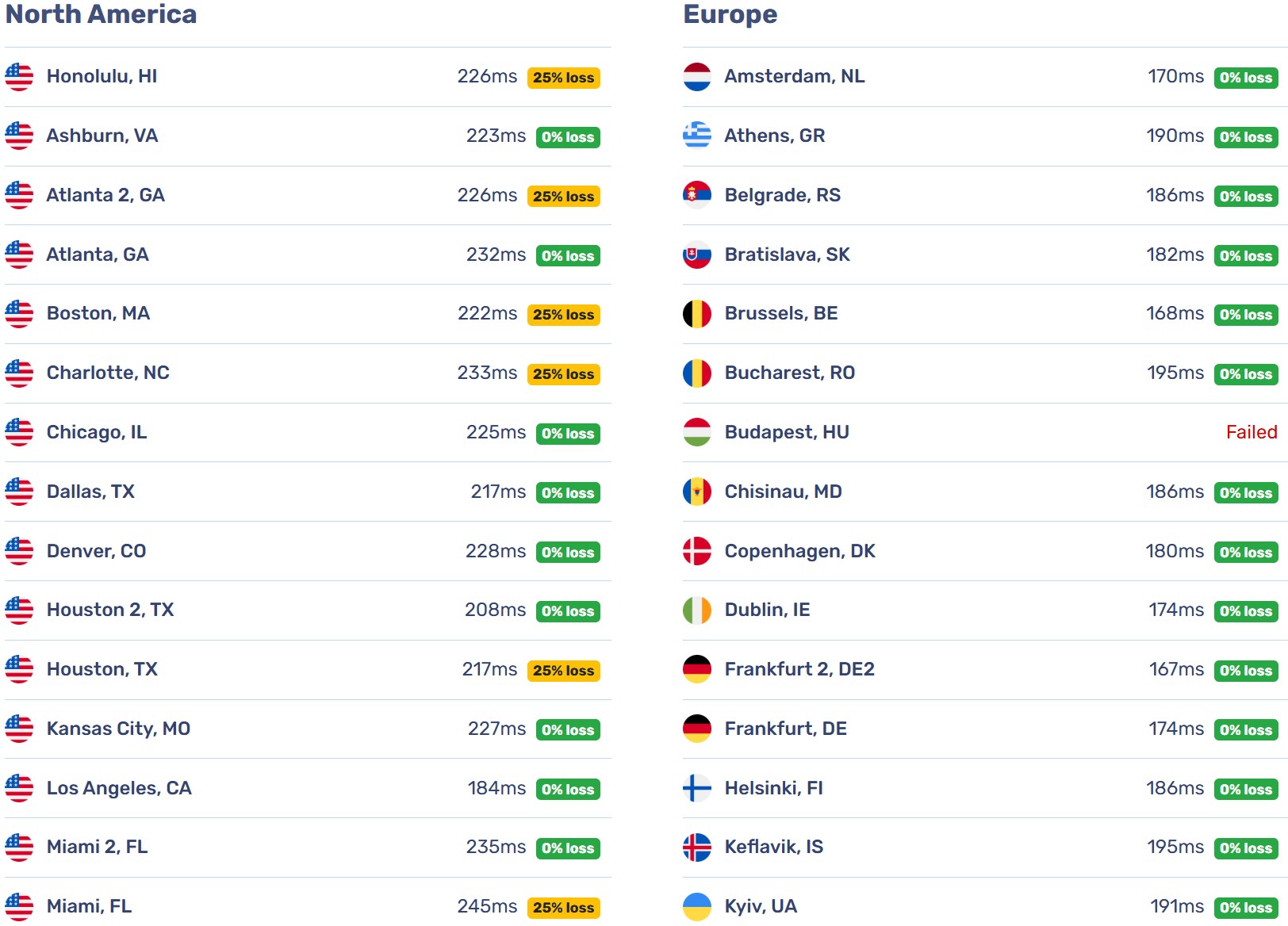
Task: Click the Failed status for Budapest, HU
Action: (x=1252, y=432)
